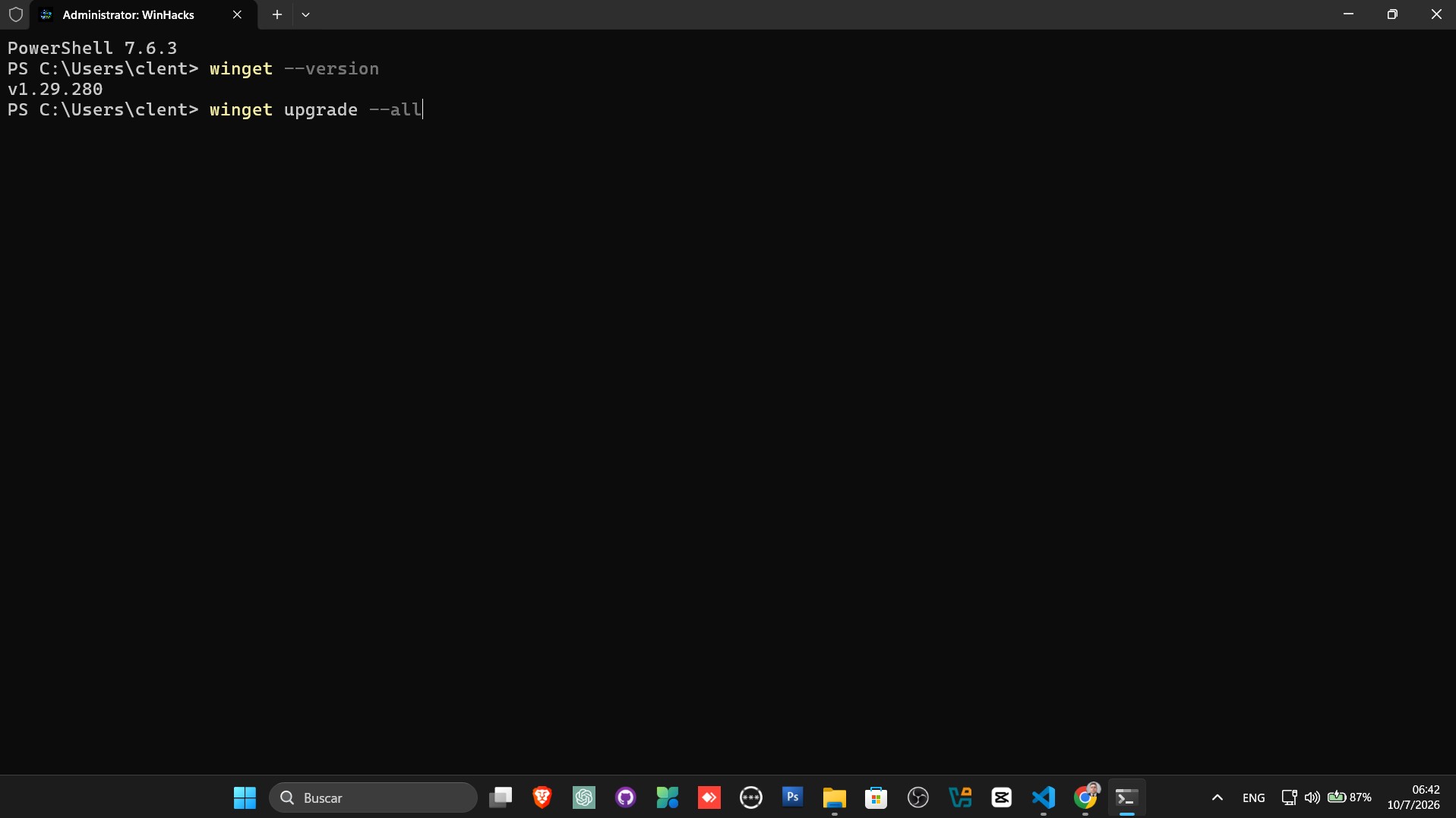The height and width of the screenshot is (818, 1456).
Task: Click the Buscar search box on taskbar
Action: click(373, 797)
